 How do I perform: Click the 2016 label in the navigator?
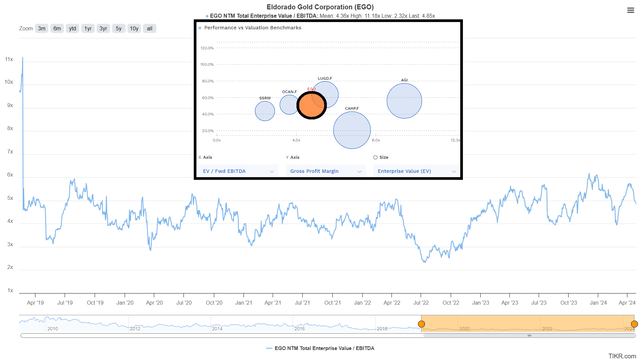(x=299, y=329)
